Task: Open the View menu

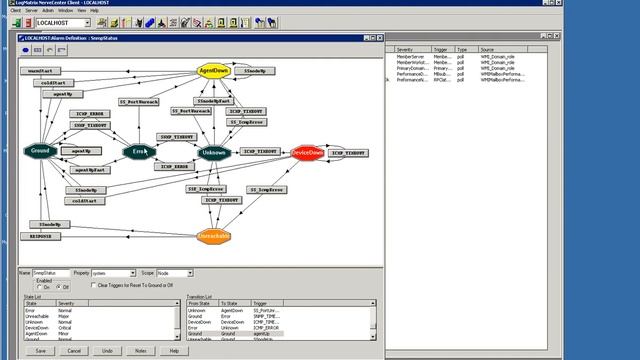Action: coord(82,10)
